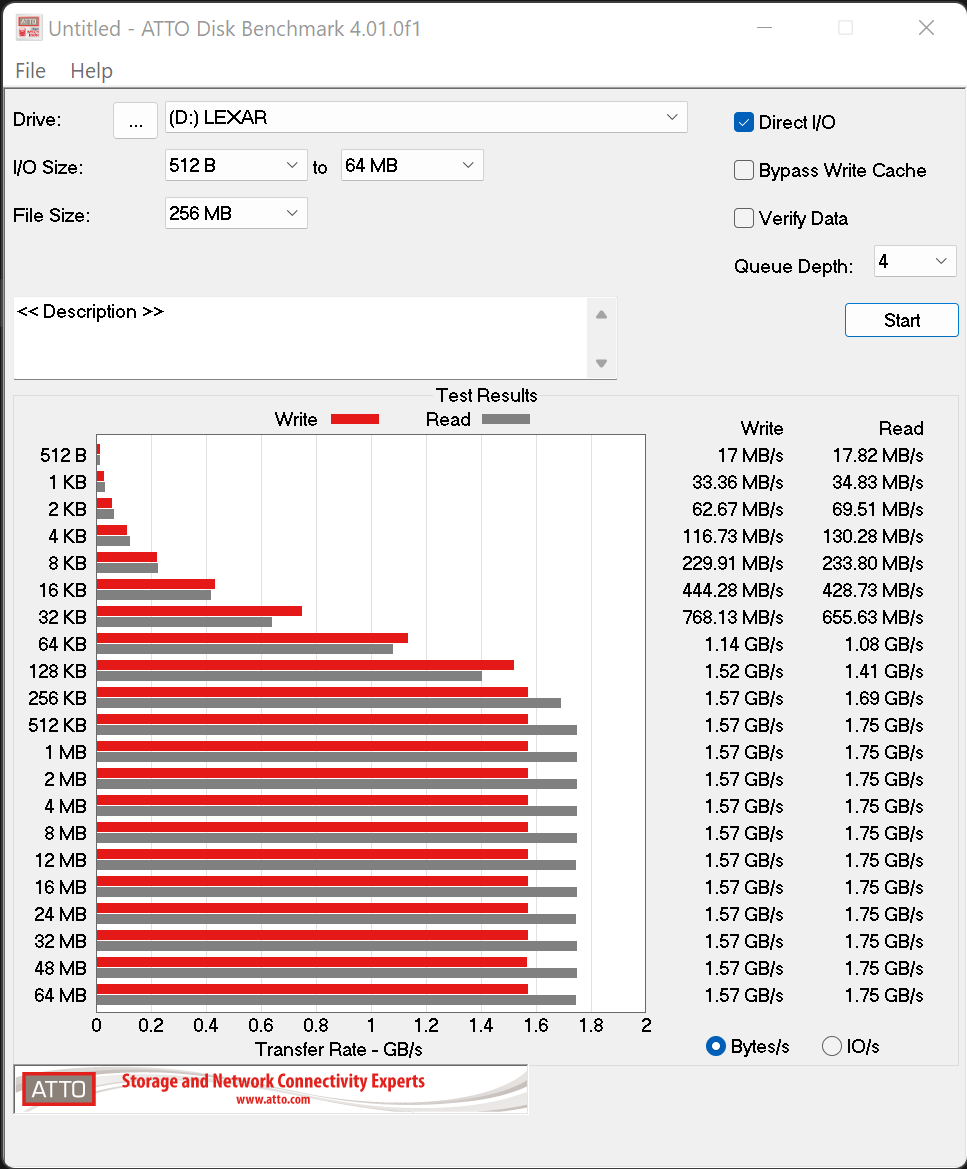The width and height of the screenshot is (967, 1169).
Task: Click the browse drive "..." button
Action: tap(136, 120)
